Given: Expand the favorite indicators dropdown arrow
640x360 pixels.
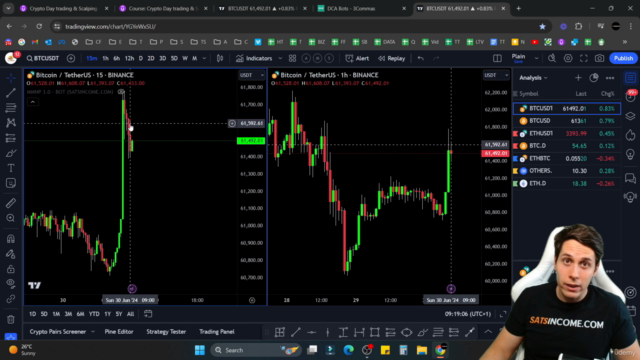Looking at the screenshot, I should 280,58.
